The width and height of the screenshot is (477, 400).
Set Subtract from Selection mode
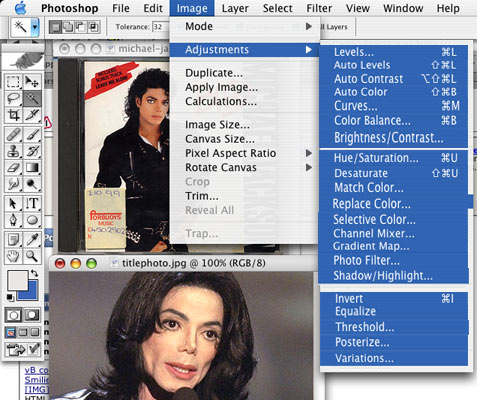81,27
